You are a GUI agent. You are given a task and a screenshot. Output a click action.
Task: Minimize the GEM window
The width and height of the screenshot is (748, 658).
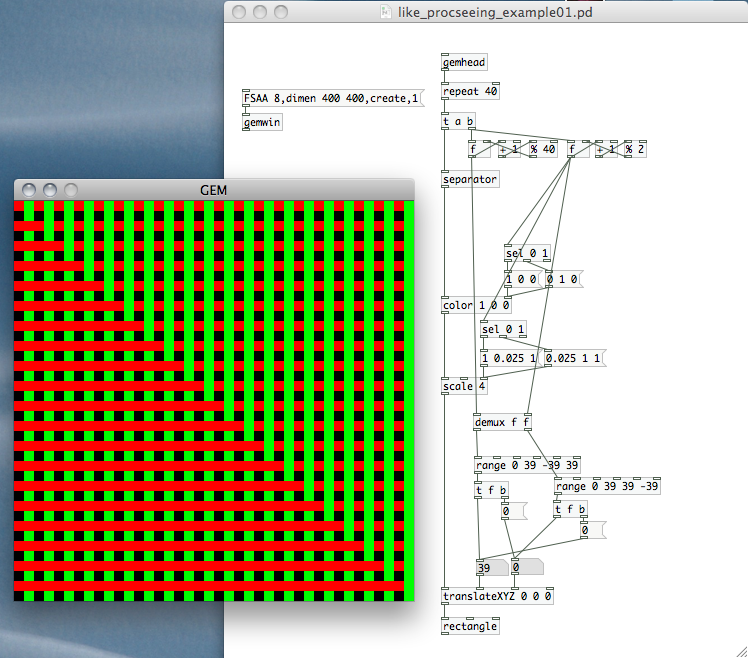pyautogui.click(x=50, y=190)
